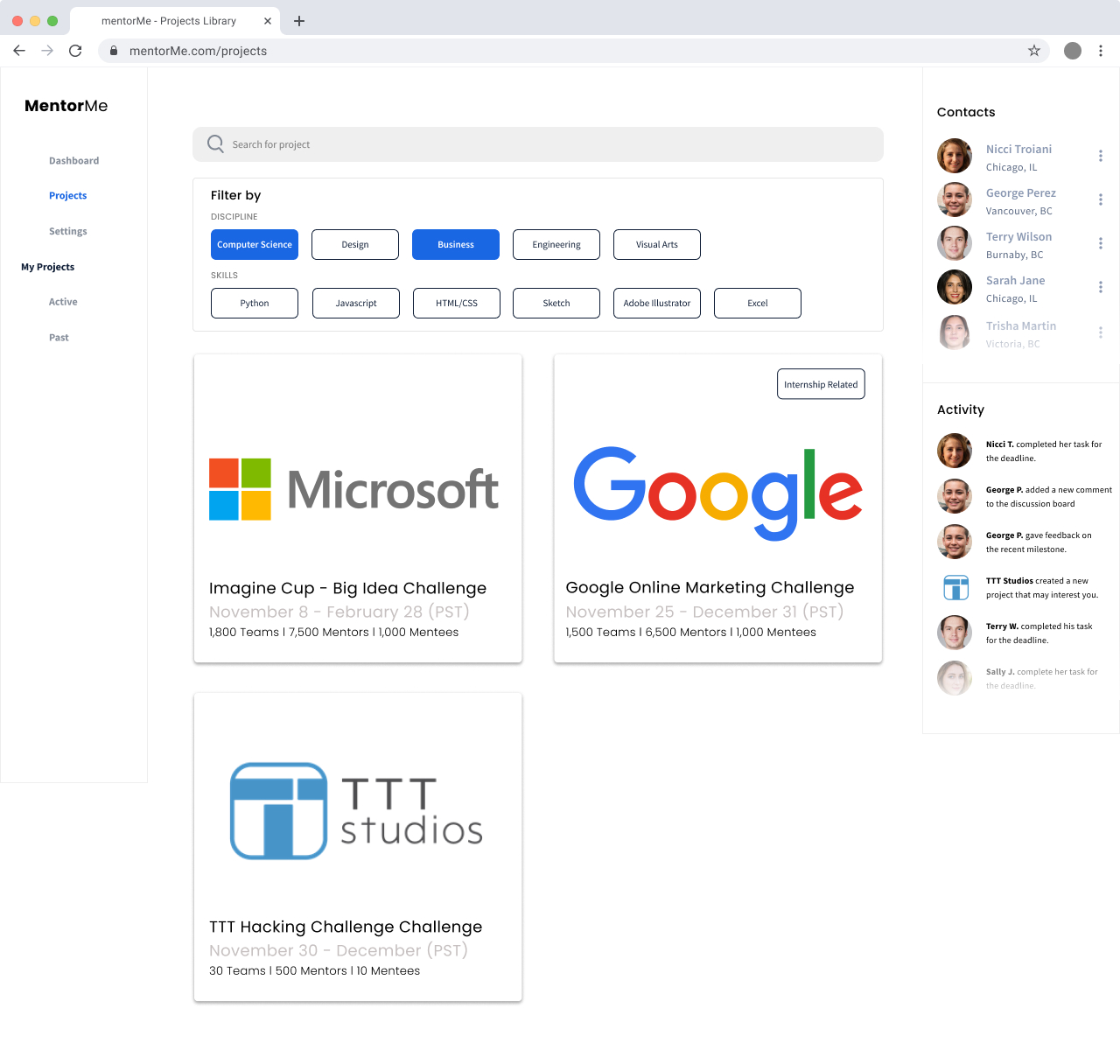Close the mentorMe Projects Library tab
The image size is (1120, 1064).
[x=268, y=21]
